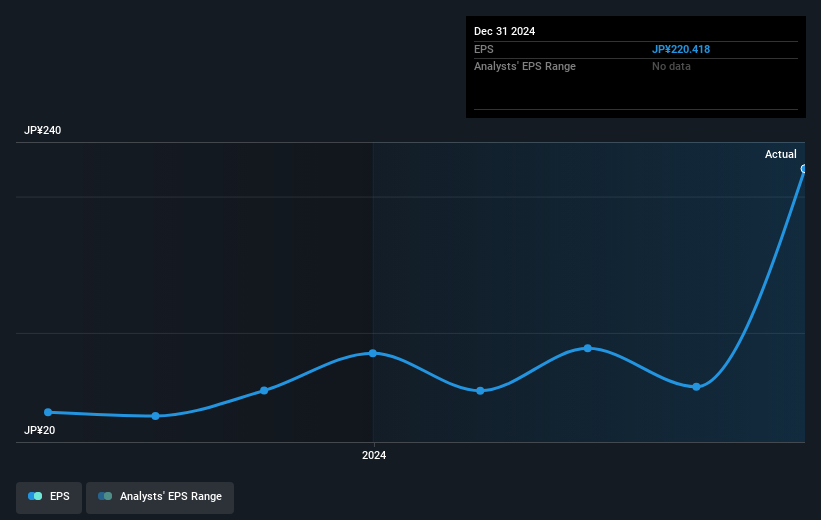Select the EPS data point on the 2024 line
Viewport: 821px width, 520px height.
tap(373, 353)
